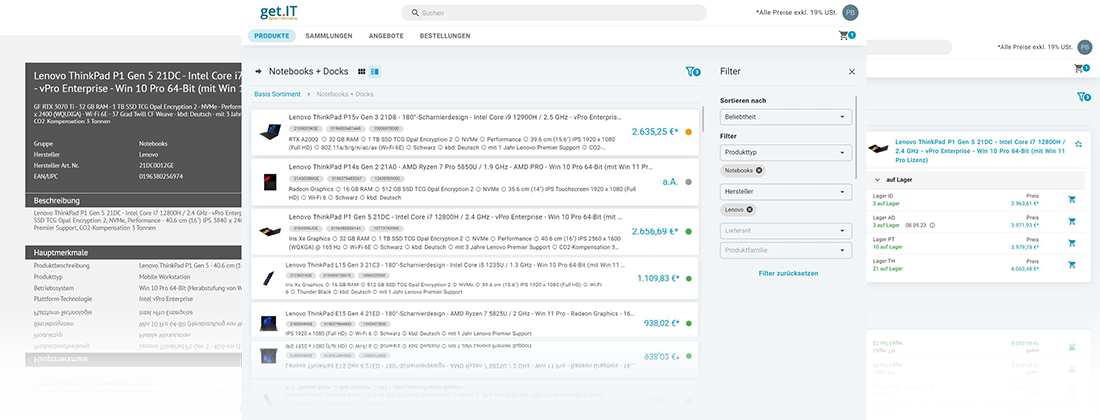Click the a.A. price label
This screenshot has width=1100, height=420.
(x=671, y=182)
